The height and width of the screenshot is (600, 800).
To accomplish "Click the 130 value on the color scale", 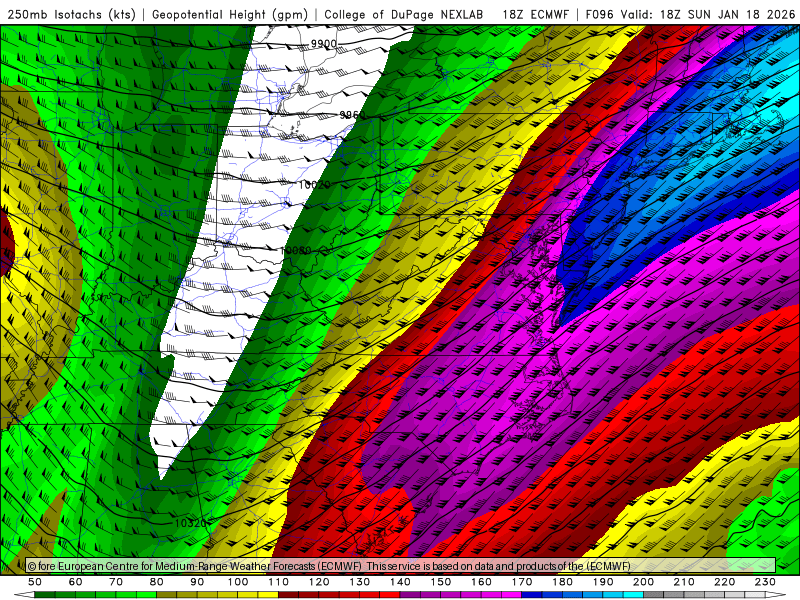I will 360,582.
